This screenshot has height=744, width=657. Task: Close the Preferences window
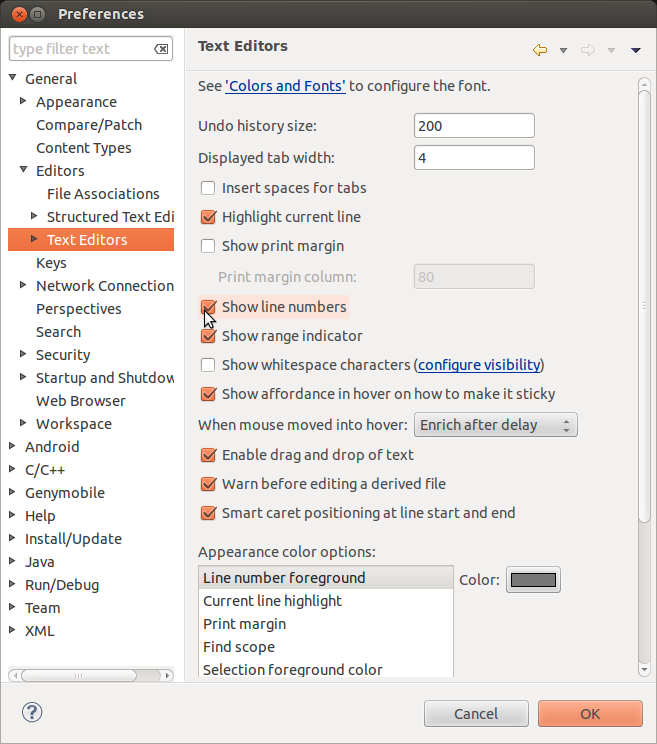14,14
